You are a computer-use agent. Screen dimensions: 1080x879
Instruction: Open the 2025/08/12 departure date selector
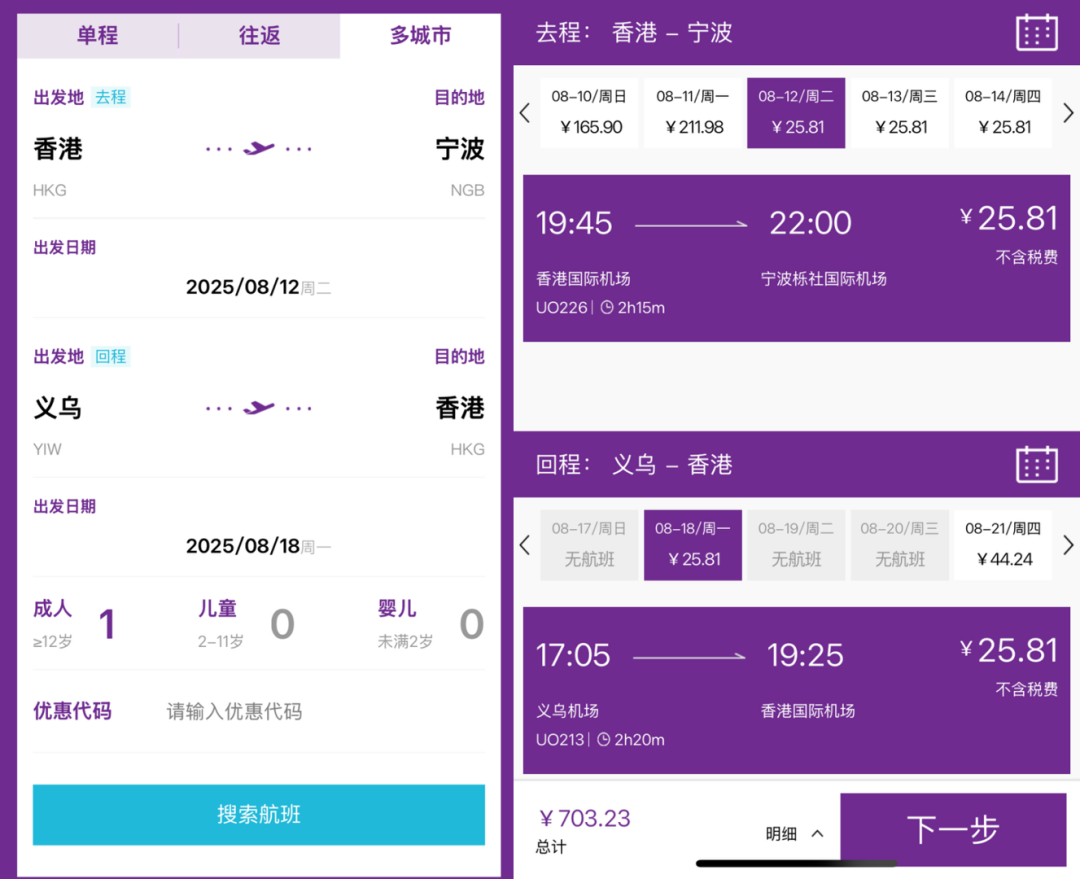[259, 285]
